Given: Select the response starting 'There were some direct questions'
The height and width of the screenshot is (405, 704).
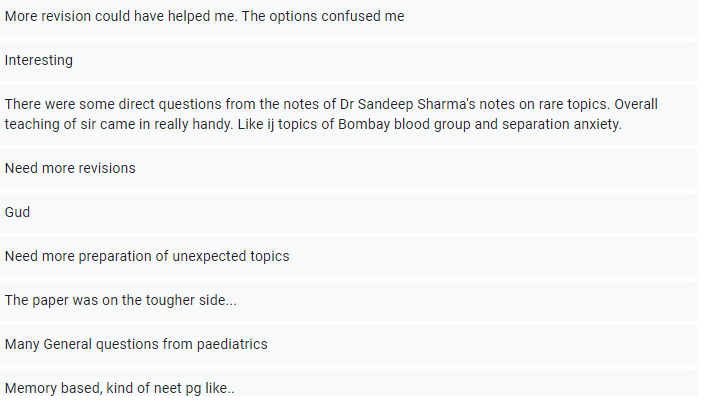Looking at the screenshot, I should 349,115.
